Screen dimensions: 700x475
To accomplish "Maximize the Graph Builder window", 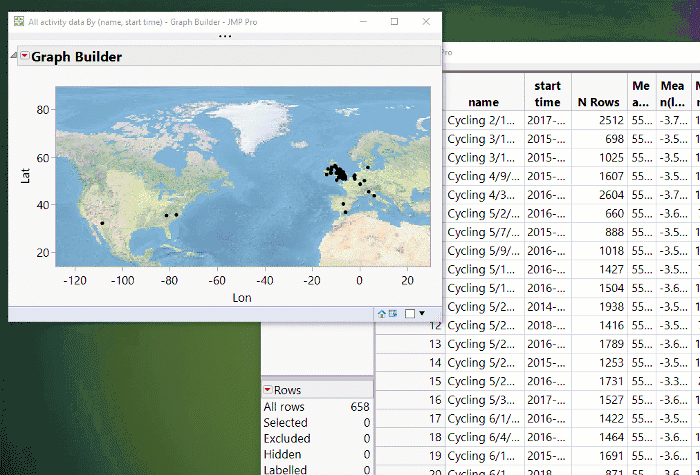I will [x=394, y=21].
